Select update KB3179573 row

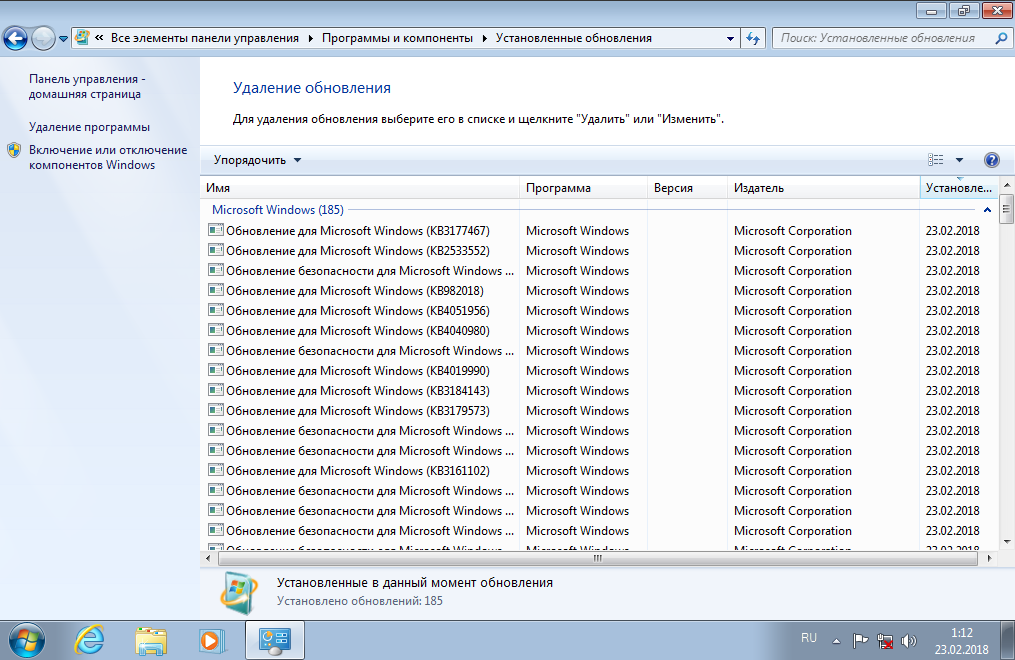point(599,411)
